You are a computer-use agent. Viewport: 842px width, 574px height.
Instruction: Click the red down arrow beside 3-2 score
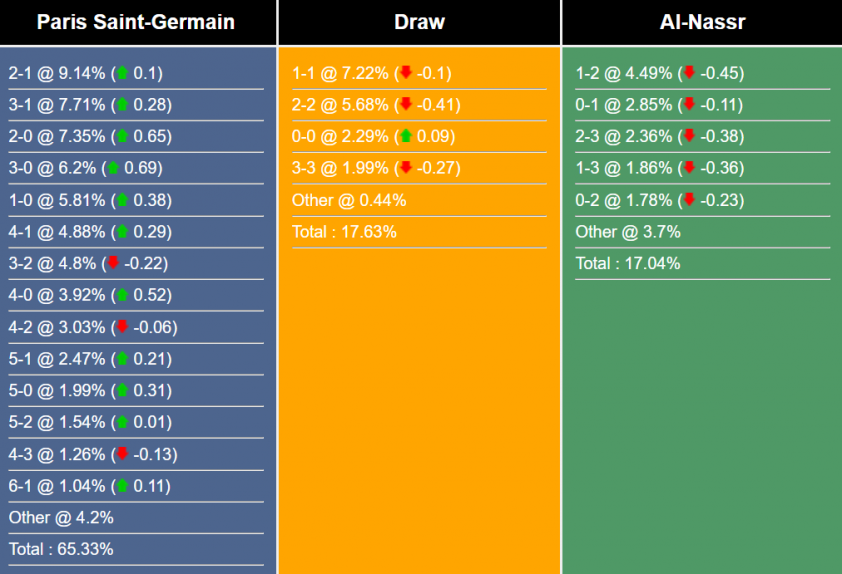click(113, 264)
